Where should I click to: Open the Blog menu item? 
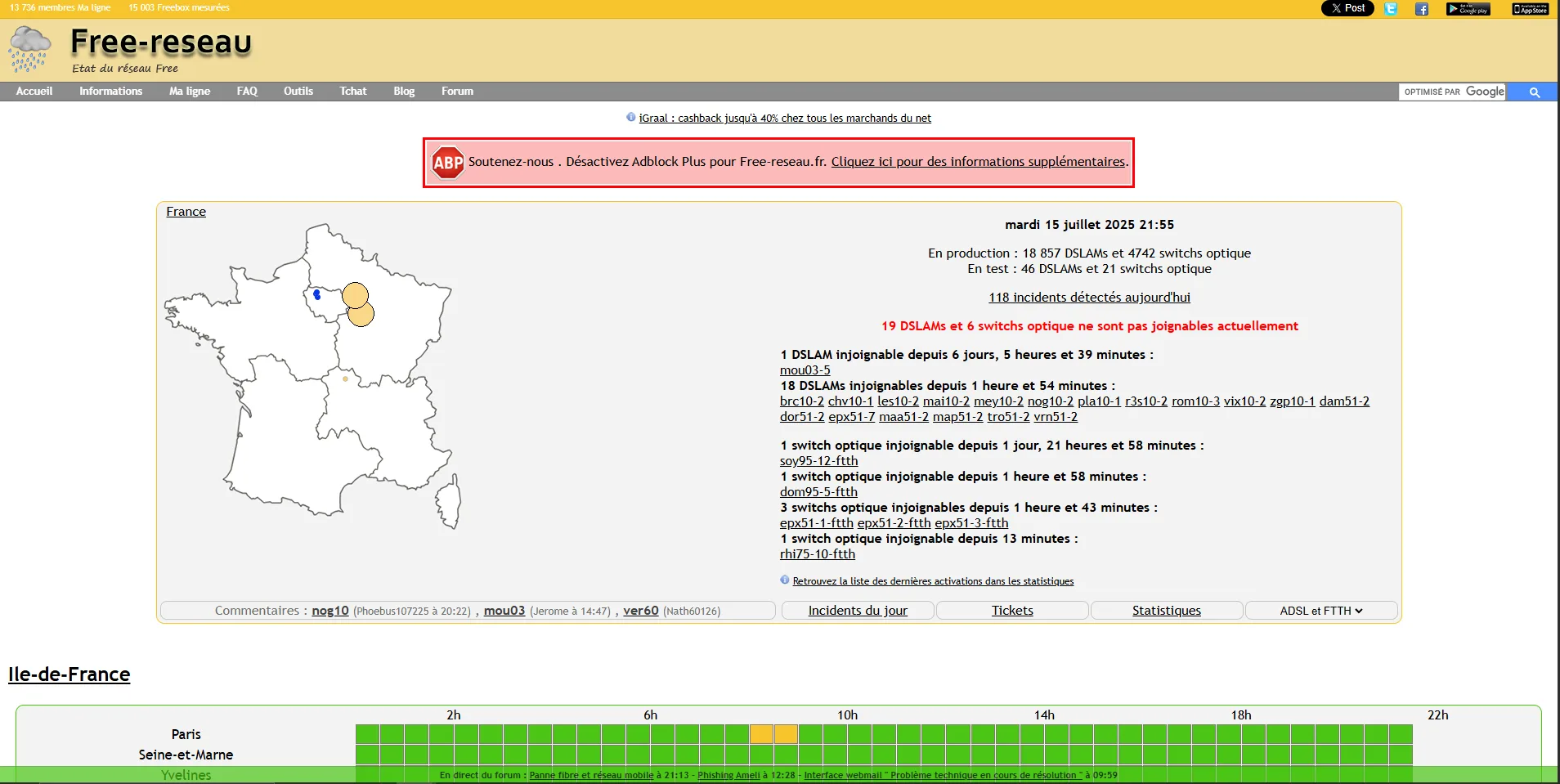[x=404, y=92]
